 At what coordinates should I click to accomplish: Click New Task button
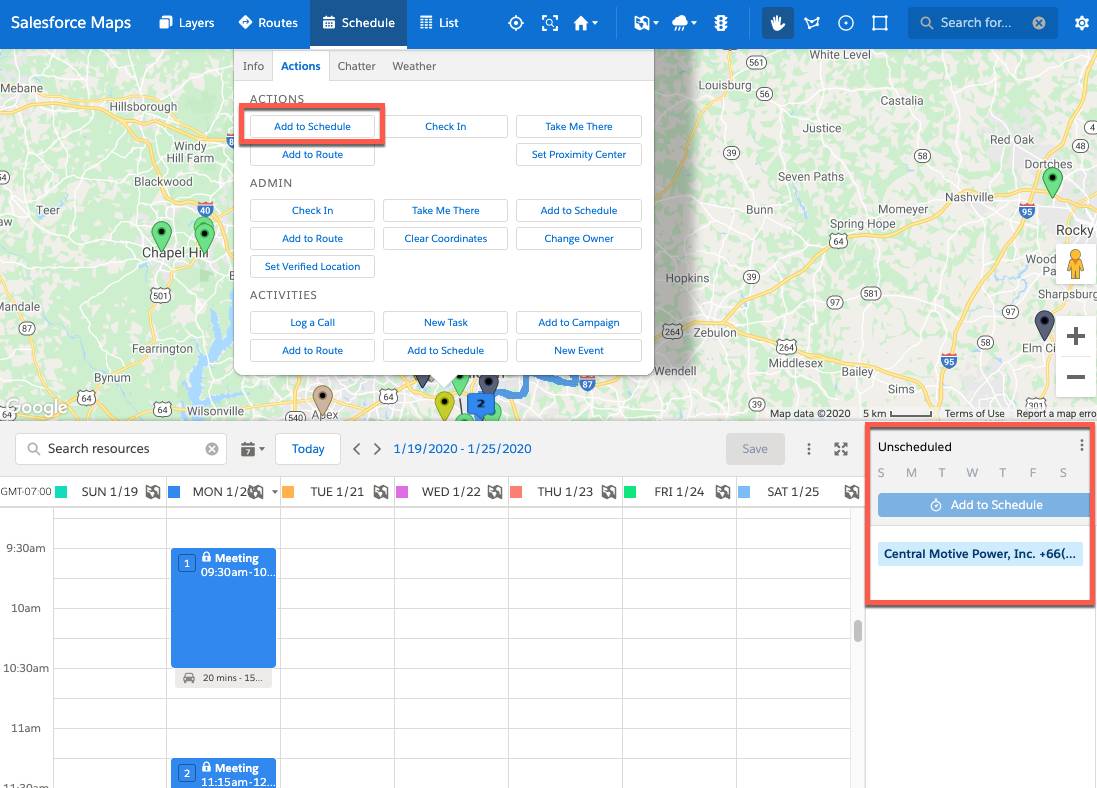tap(446, 323)
